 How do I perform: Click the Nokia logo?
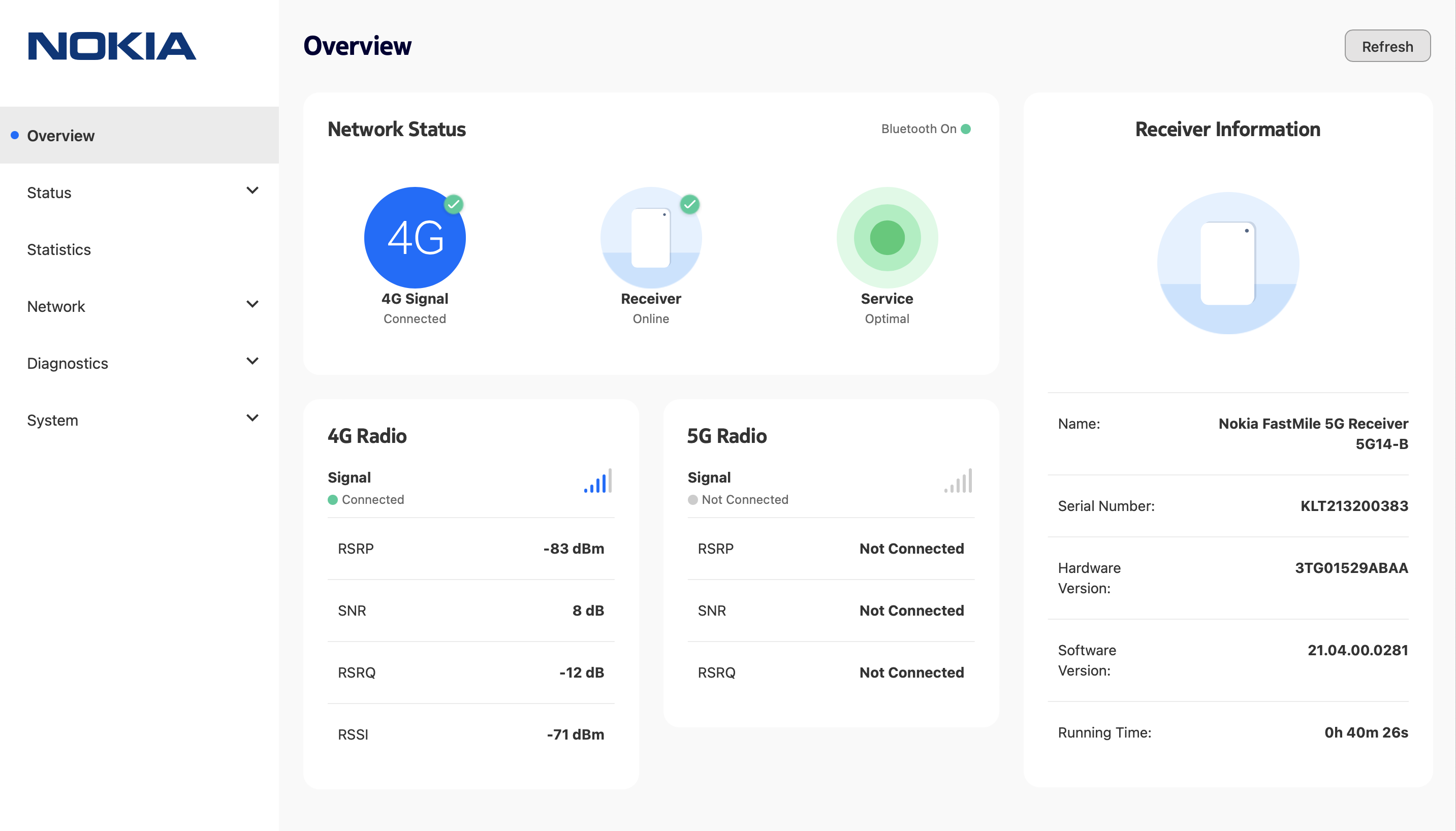tap(112, 46)
